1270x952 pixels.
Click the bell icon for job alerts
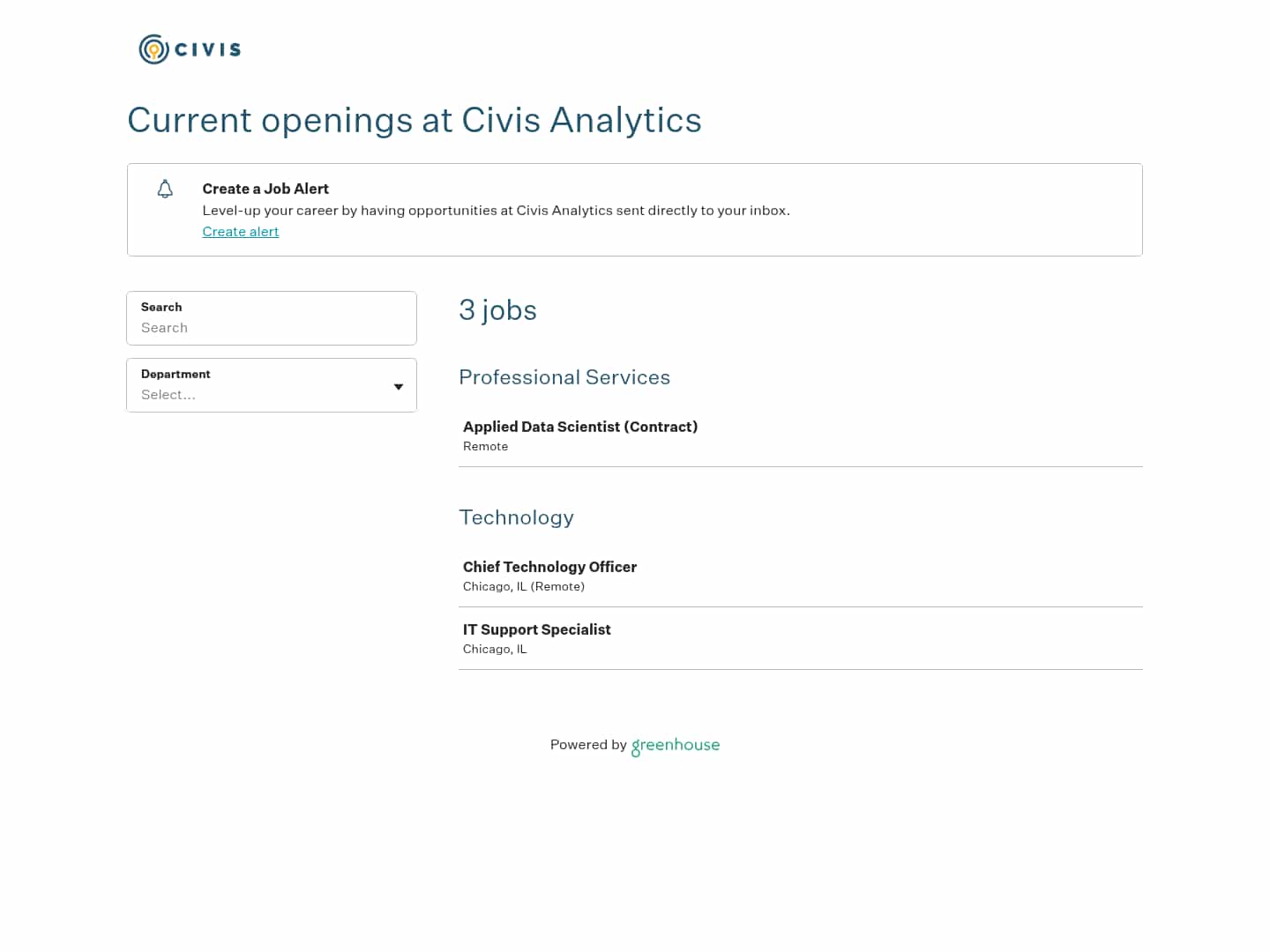pyautogui.click(x=165, y=189)
